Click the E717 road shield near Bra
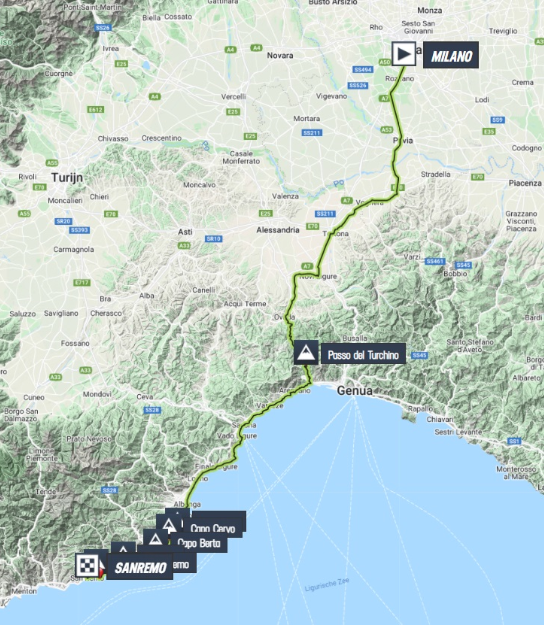The height and width of the screenshot is (625, 544). click(82, 283)
